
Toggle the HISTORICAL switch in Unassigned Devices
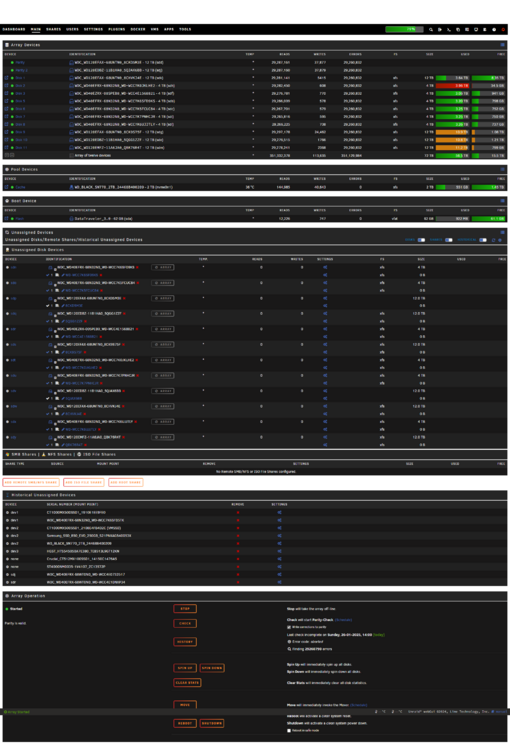(x=483, y=240)
